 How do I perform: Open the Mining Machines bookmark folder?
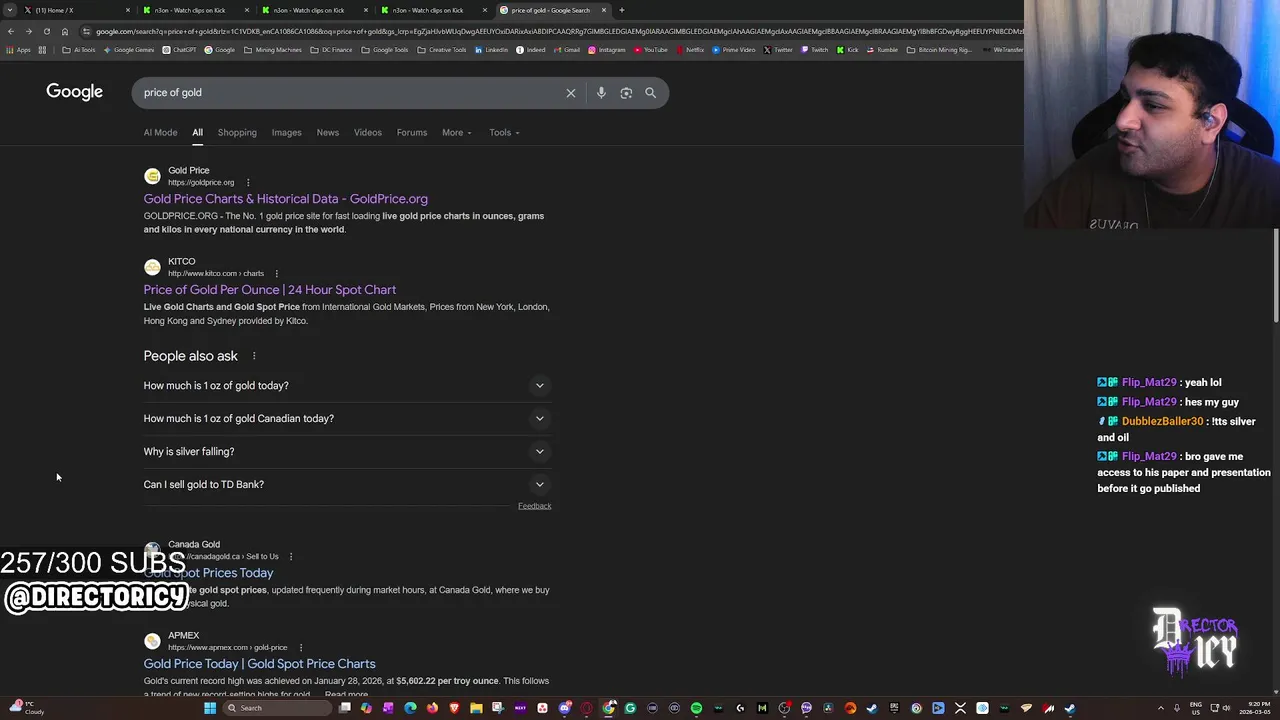(272, 50)
